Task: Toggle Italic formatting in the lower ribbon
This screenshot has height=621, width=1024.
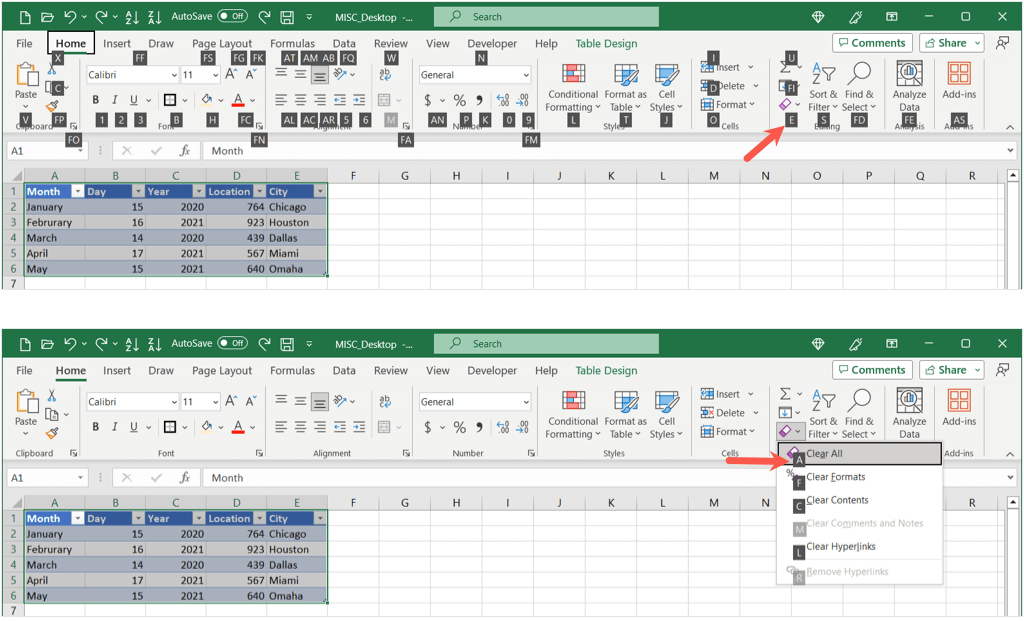Action: click(115, 427)
